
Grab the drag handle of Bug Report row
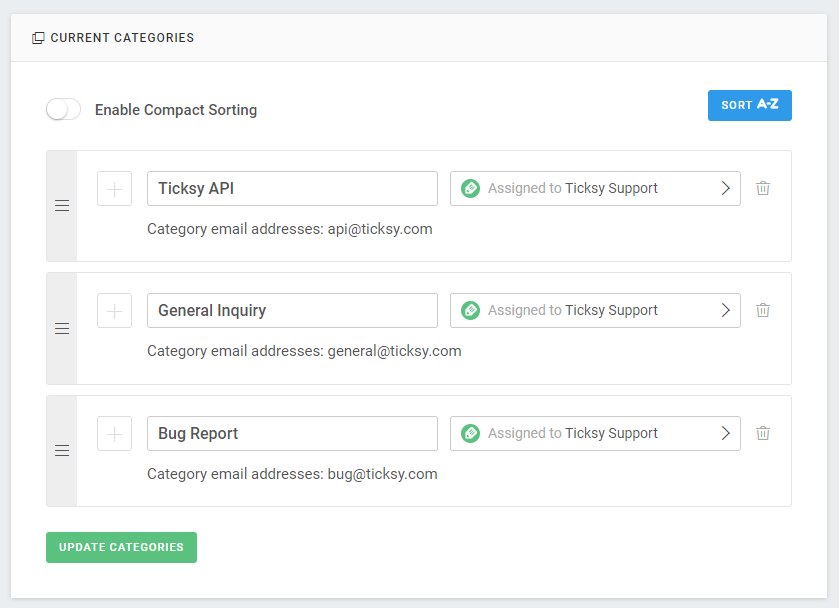tap(62, 451)
